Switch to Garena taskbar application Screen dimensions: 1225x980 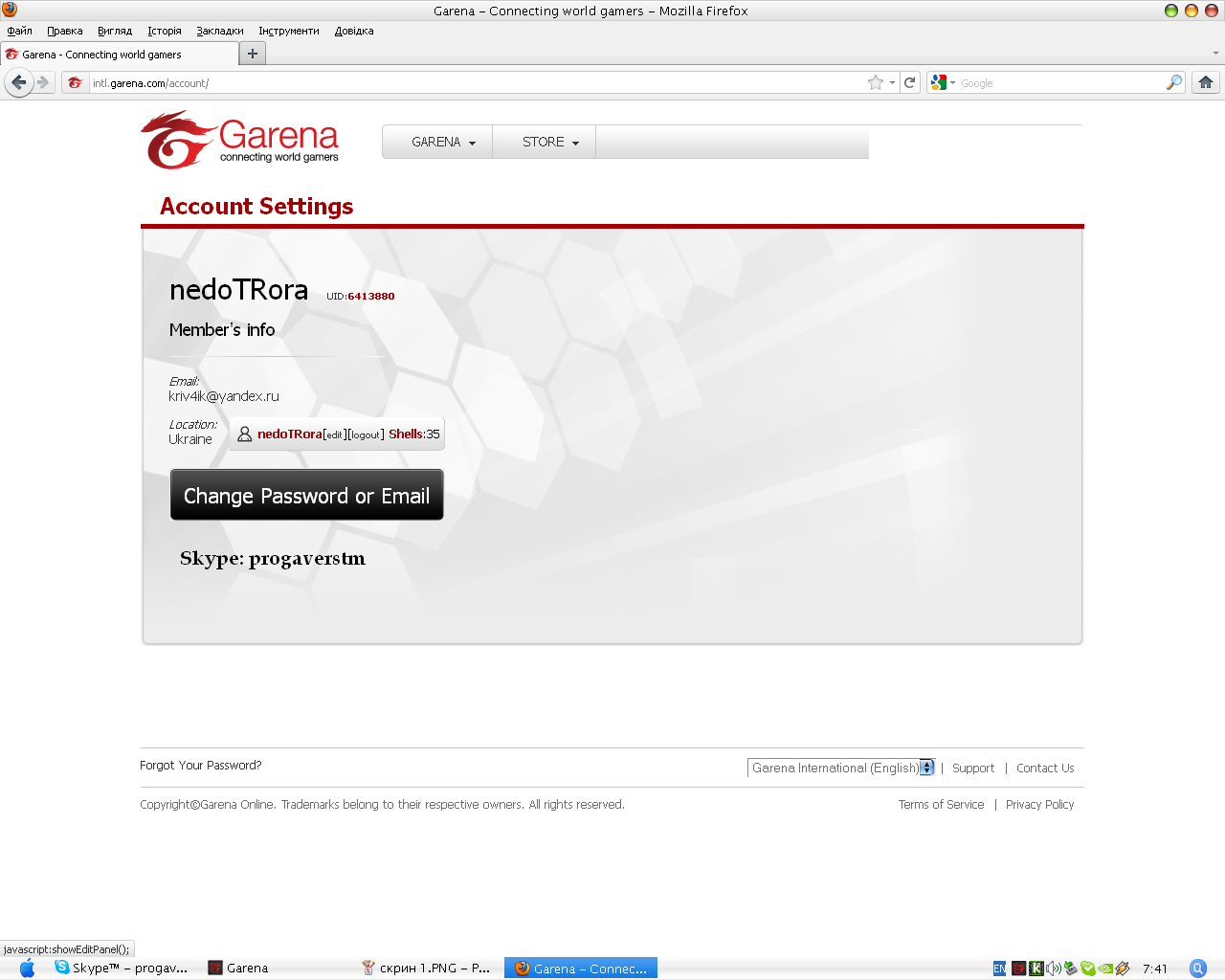click(x=239, y=969)
